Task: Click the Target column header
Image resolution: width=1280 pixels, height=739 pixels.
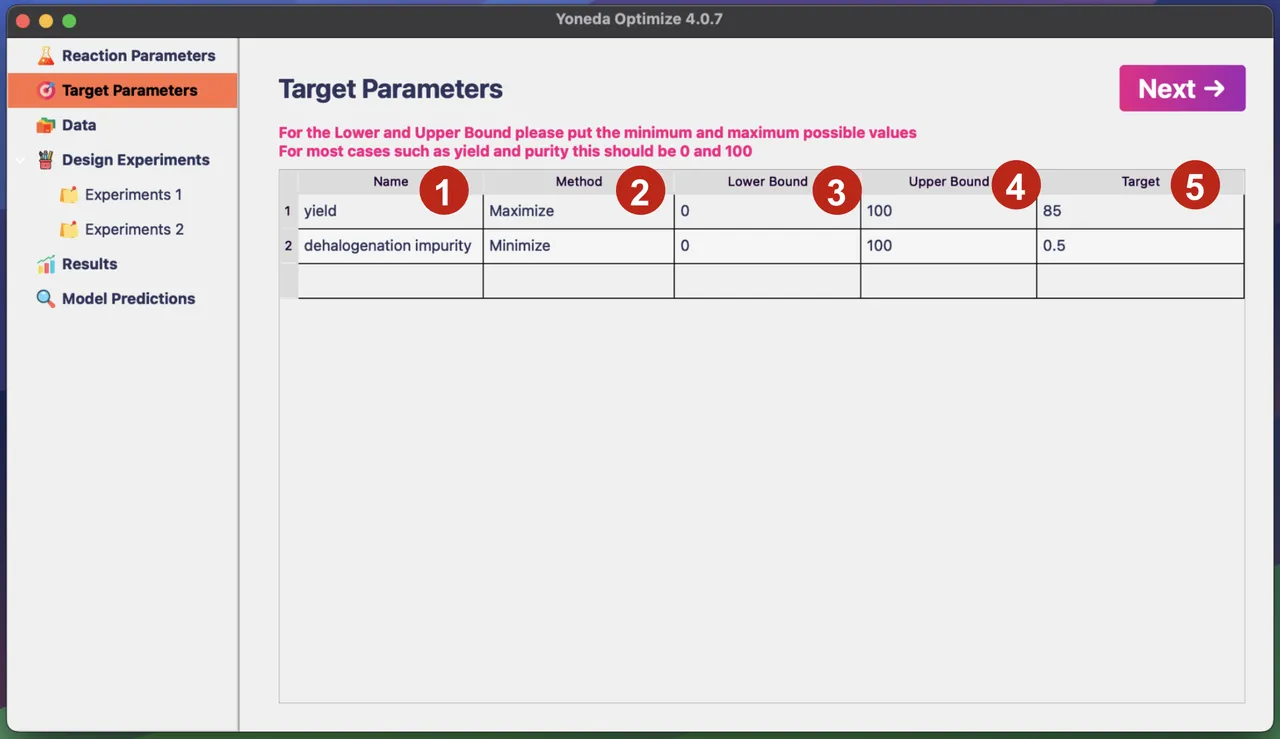Action: click(1140, 182)
